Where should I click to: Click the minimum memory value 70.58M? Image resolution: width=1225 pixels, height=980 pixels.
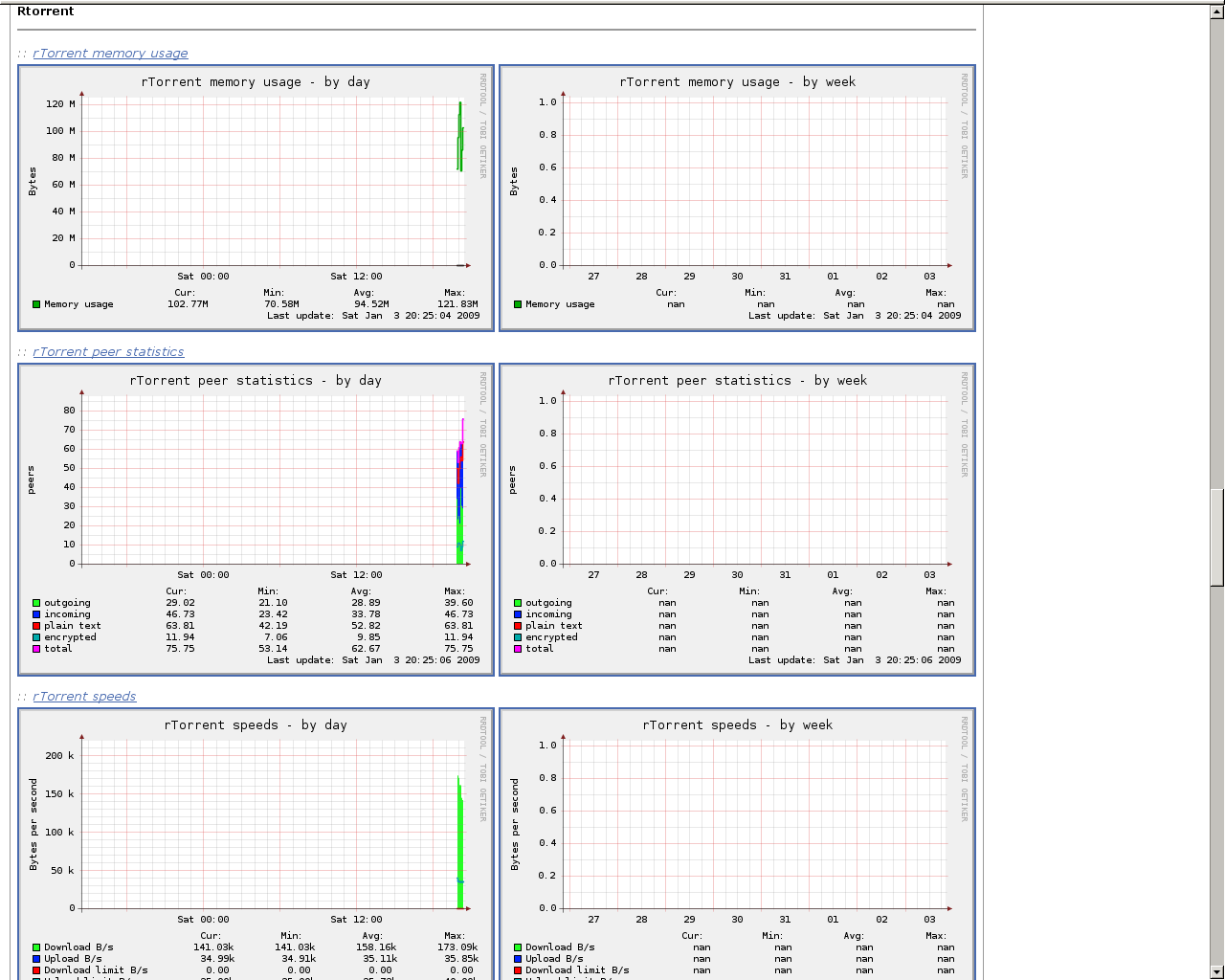[x=282, y=304]
